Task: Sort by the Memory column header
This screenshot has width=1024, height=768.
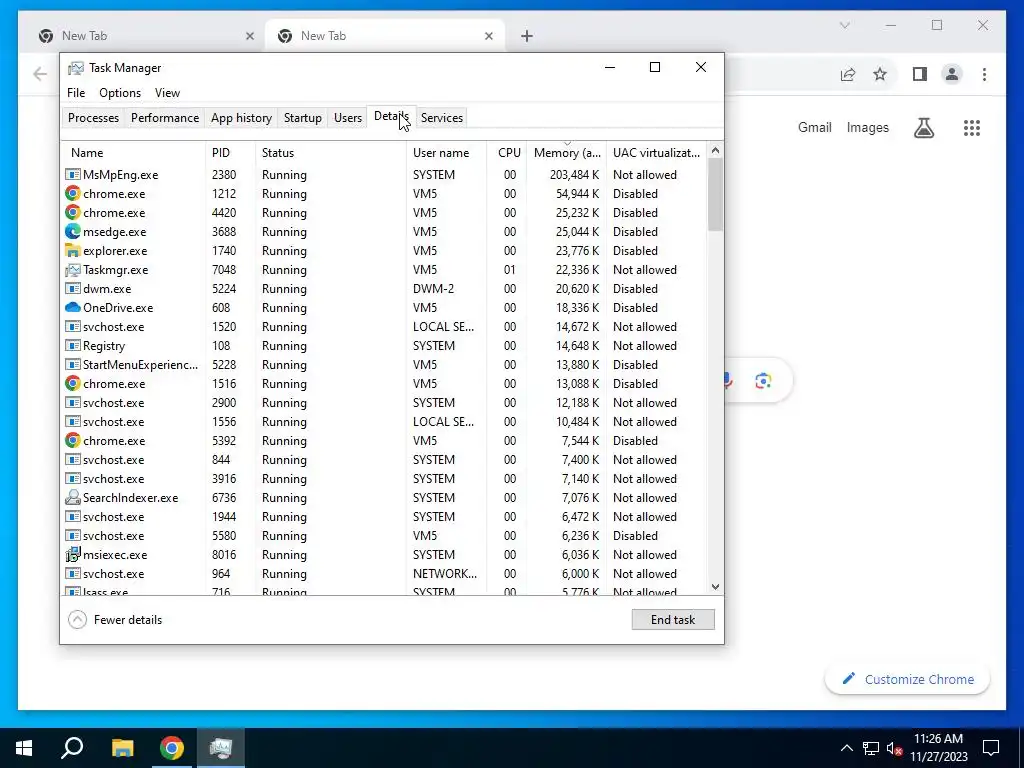Action: tap(567, 152)
